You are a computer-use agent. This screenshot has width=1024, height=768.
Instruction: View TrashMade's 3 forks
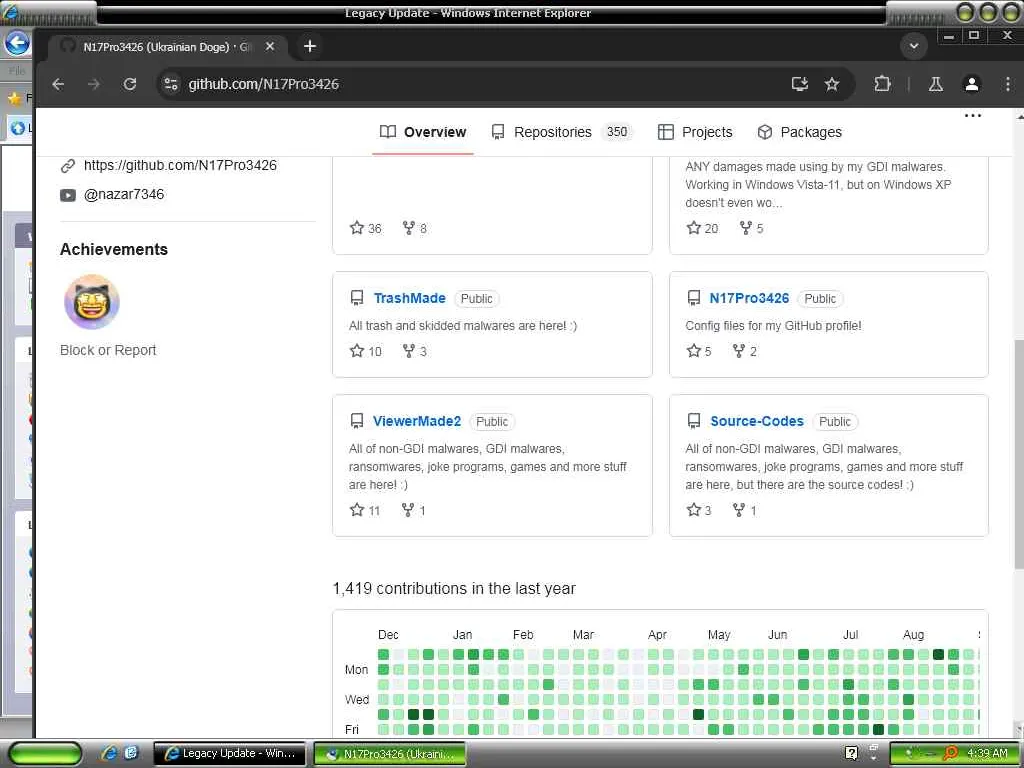coord(415,351)
